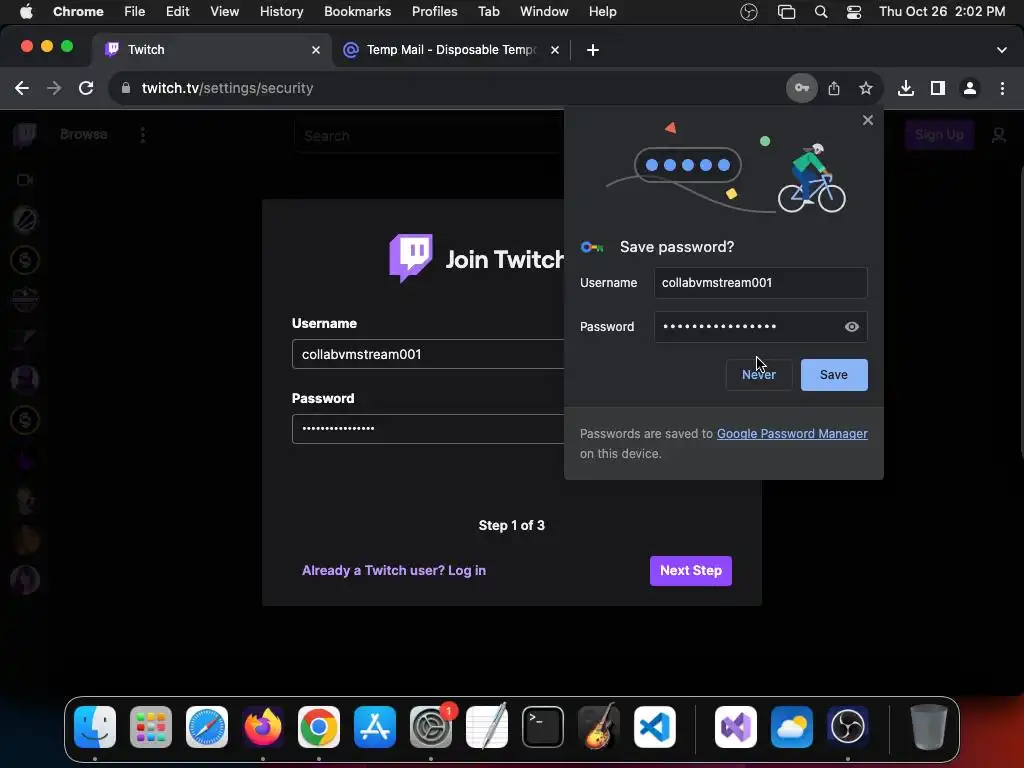Open the Chrome menu in menu bar
The height and width of the screenshot is (768, 1024).
pyautogui.click(x=78, y=12)
